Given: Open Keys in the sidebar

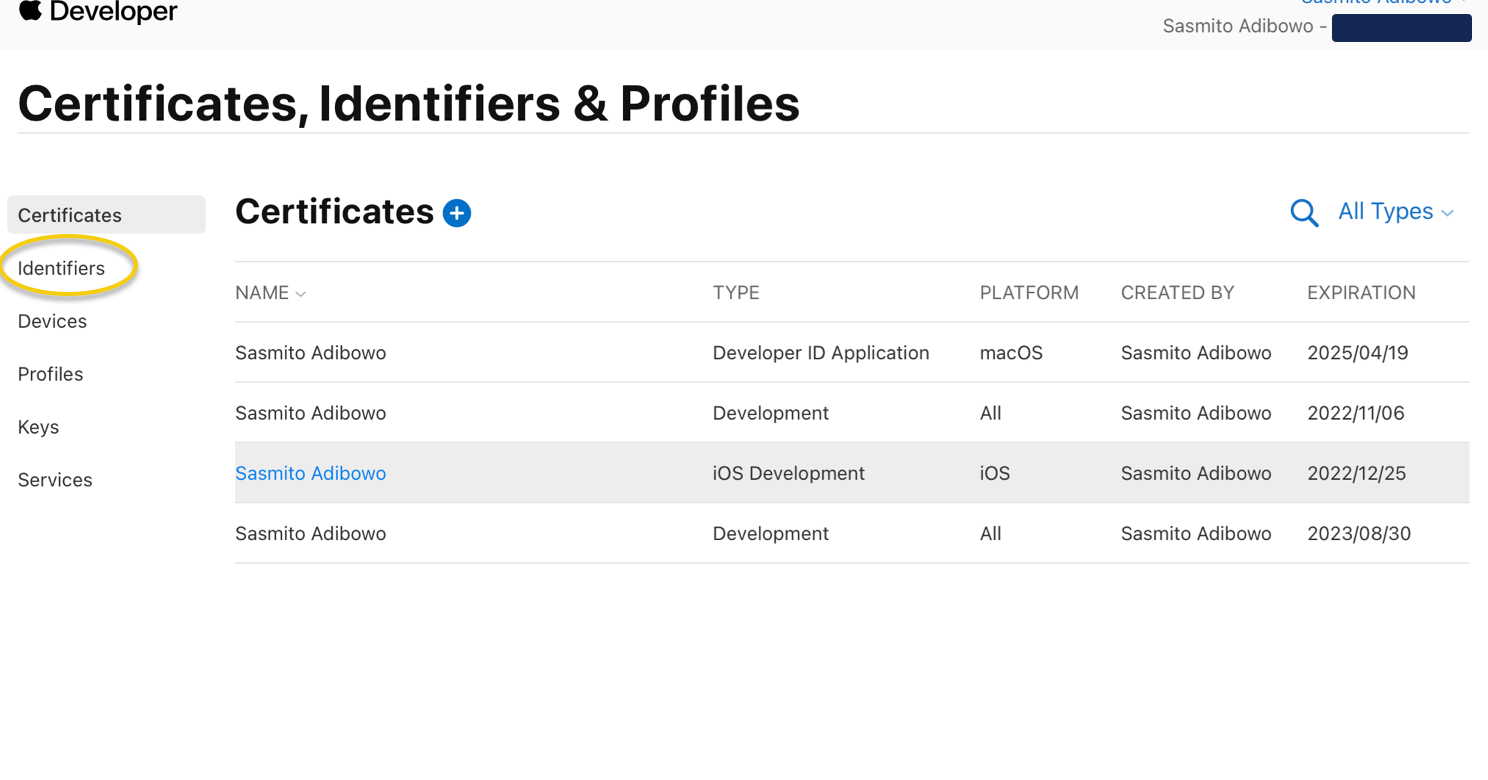Looking at the screenshot, I should pos(38,427).
